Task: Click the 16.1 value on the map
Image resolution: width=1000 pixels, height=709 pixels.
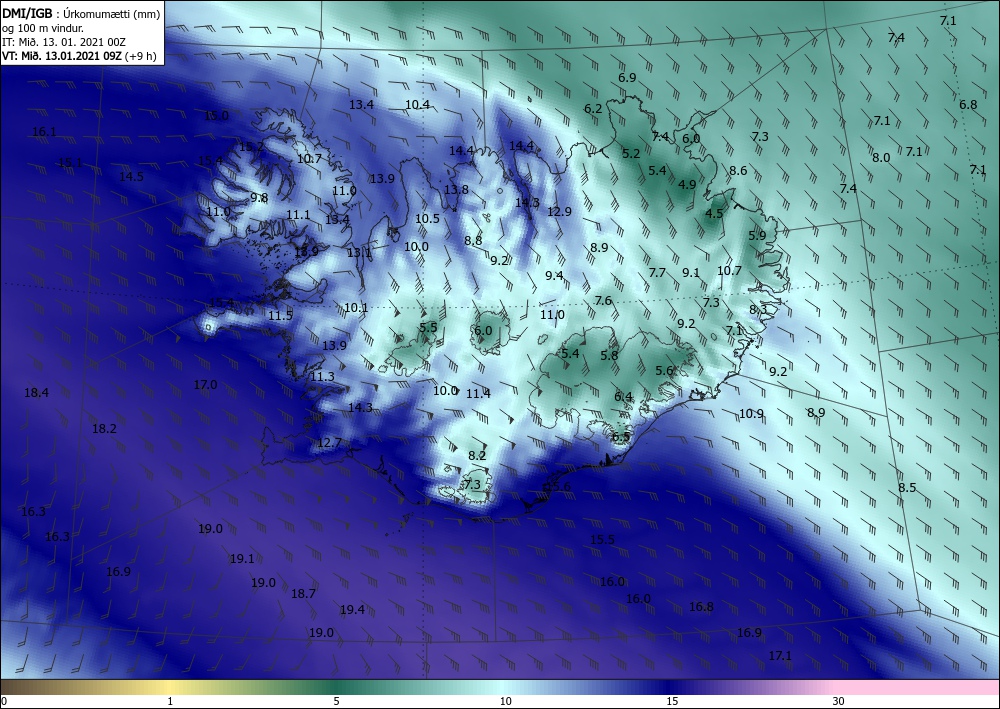Action: pos(44,132)
